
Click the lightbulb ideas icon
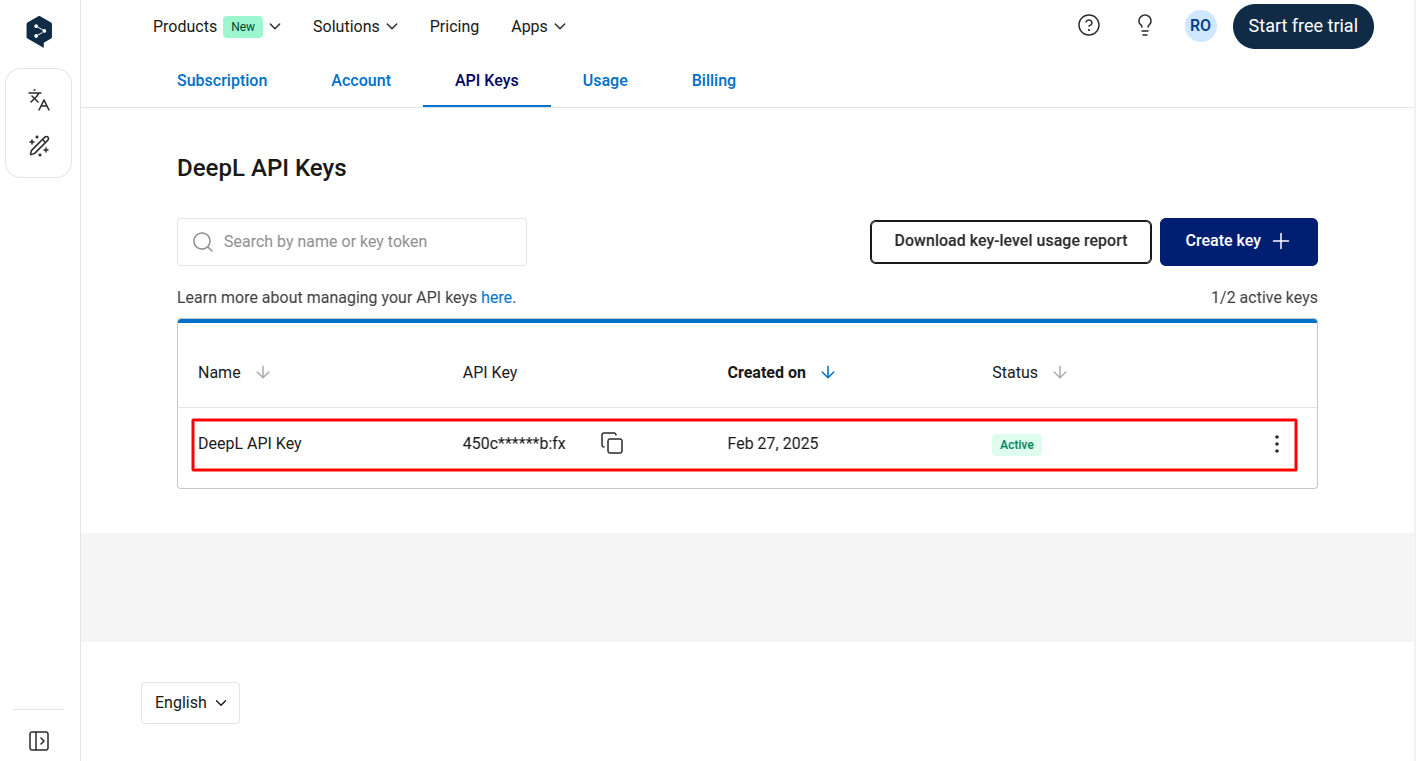[x=1146, y=26]
